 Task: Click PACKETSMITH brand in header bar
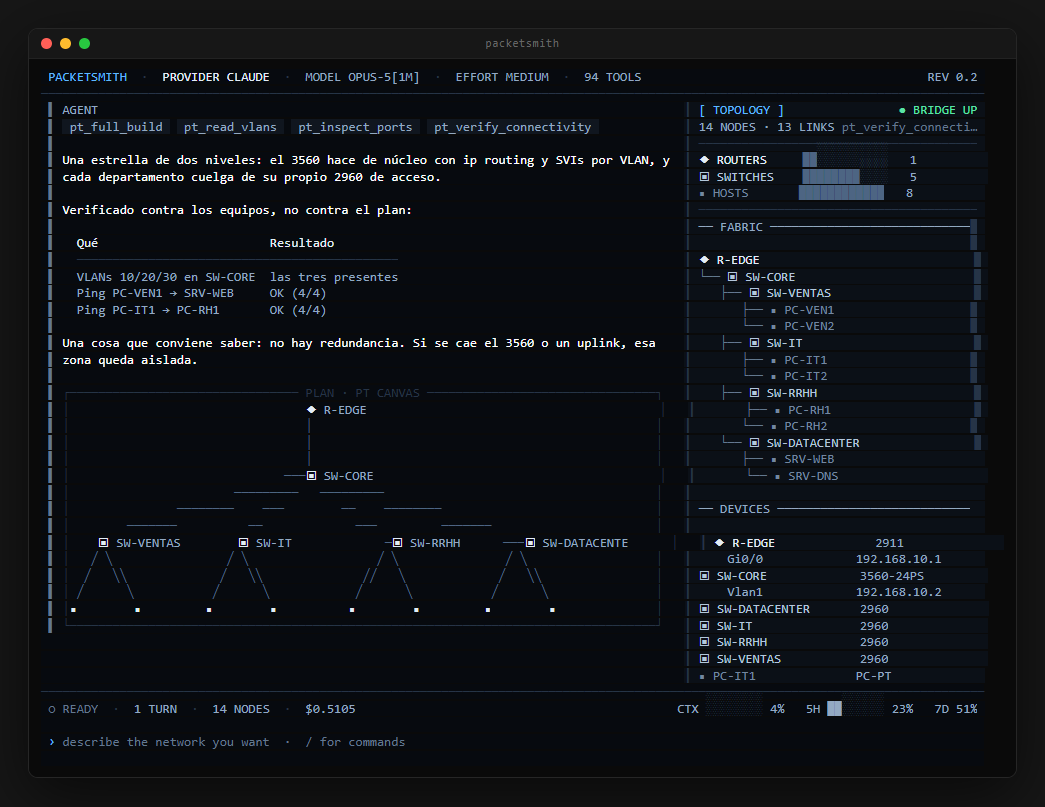87,77
